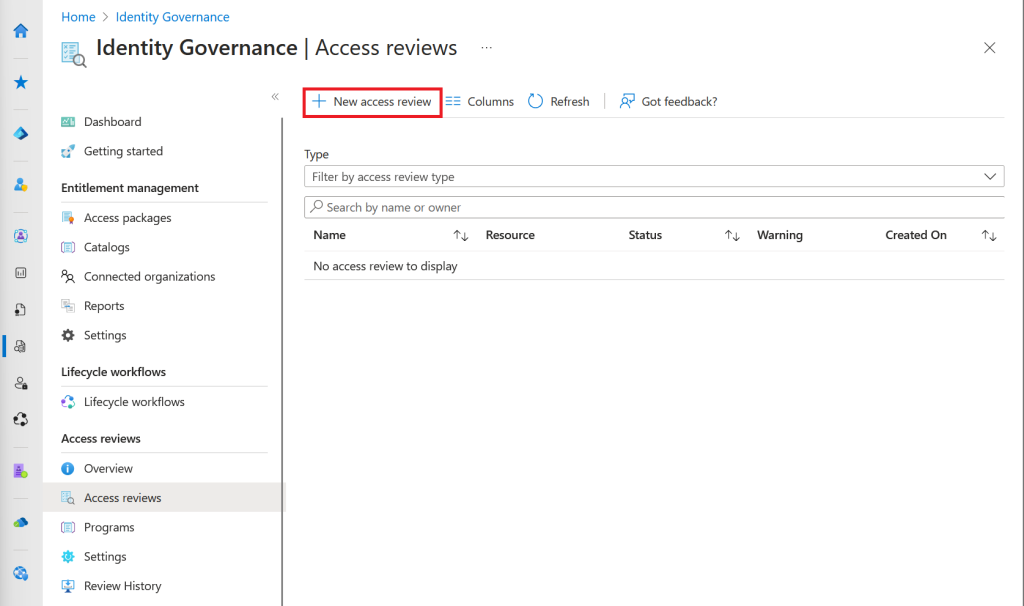Viewport: 1024px width, 606px height.
Task: Expand the access review type filter dropdown
Action: point(991,176)
